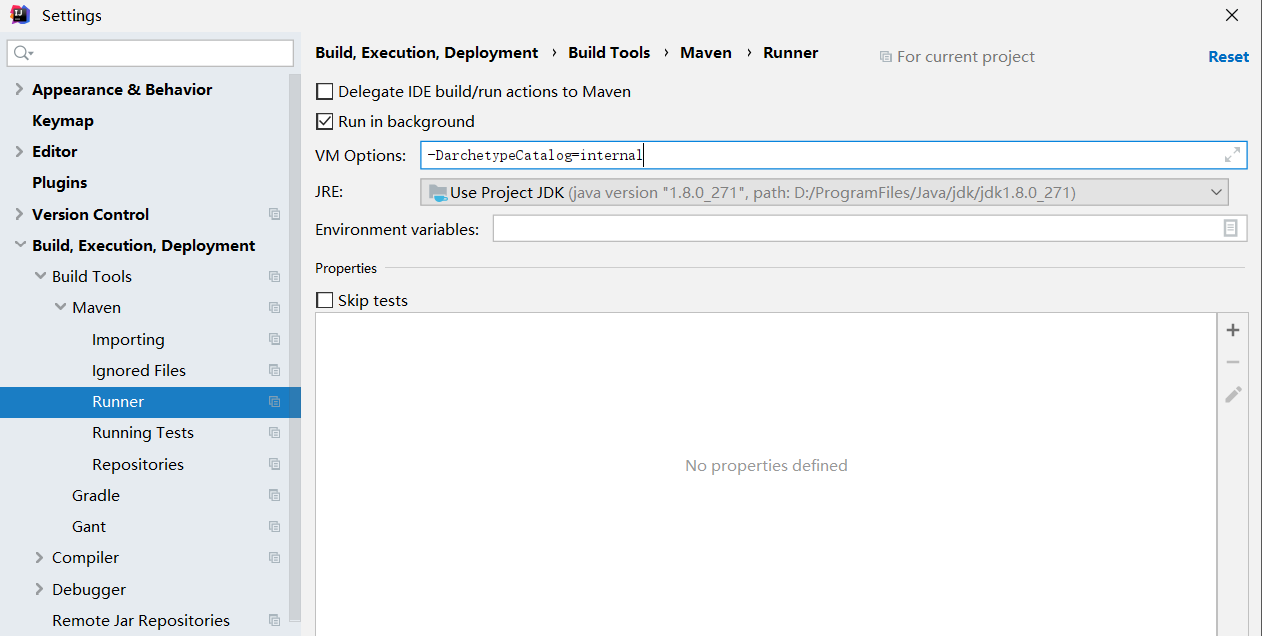
Task: Click the Editor label in tree
Action: tap(55, 151)
